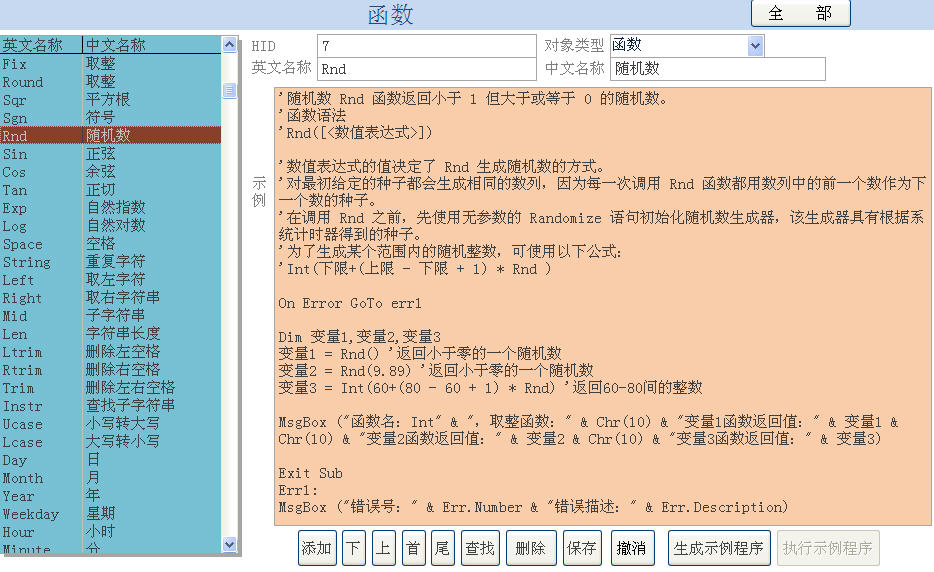This screenshot has height=572, width=934.
Task: Click the 添加 button
Action: [317, 548]
